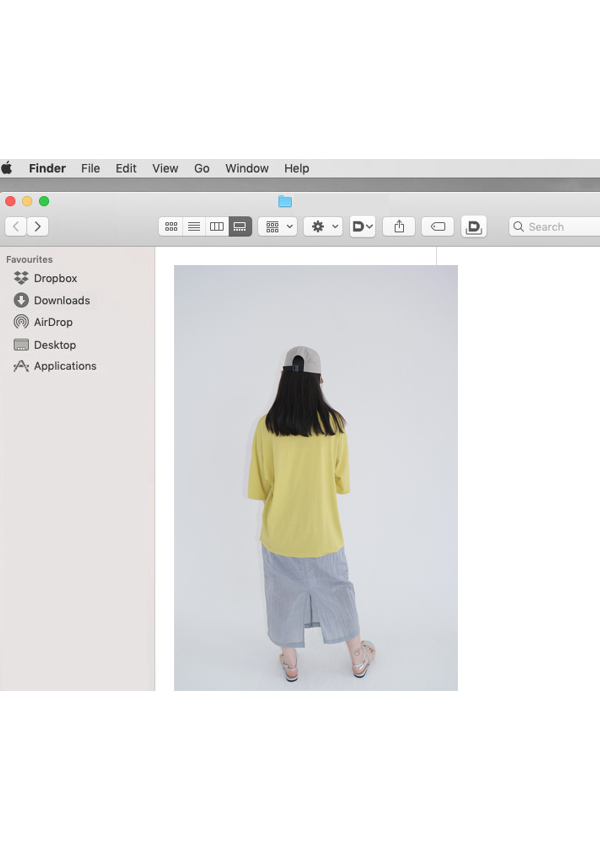The height and width of the screenshot is (850, 600).
Task: Go forward using the right arrow
Action: pyautogui.click(x=38, y=227)
